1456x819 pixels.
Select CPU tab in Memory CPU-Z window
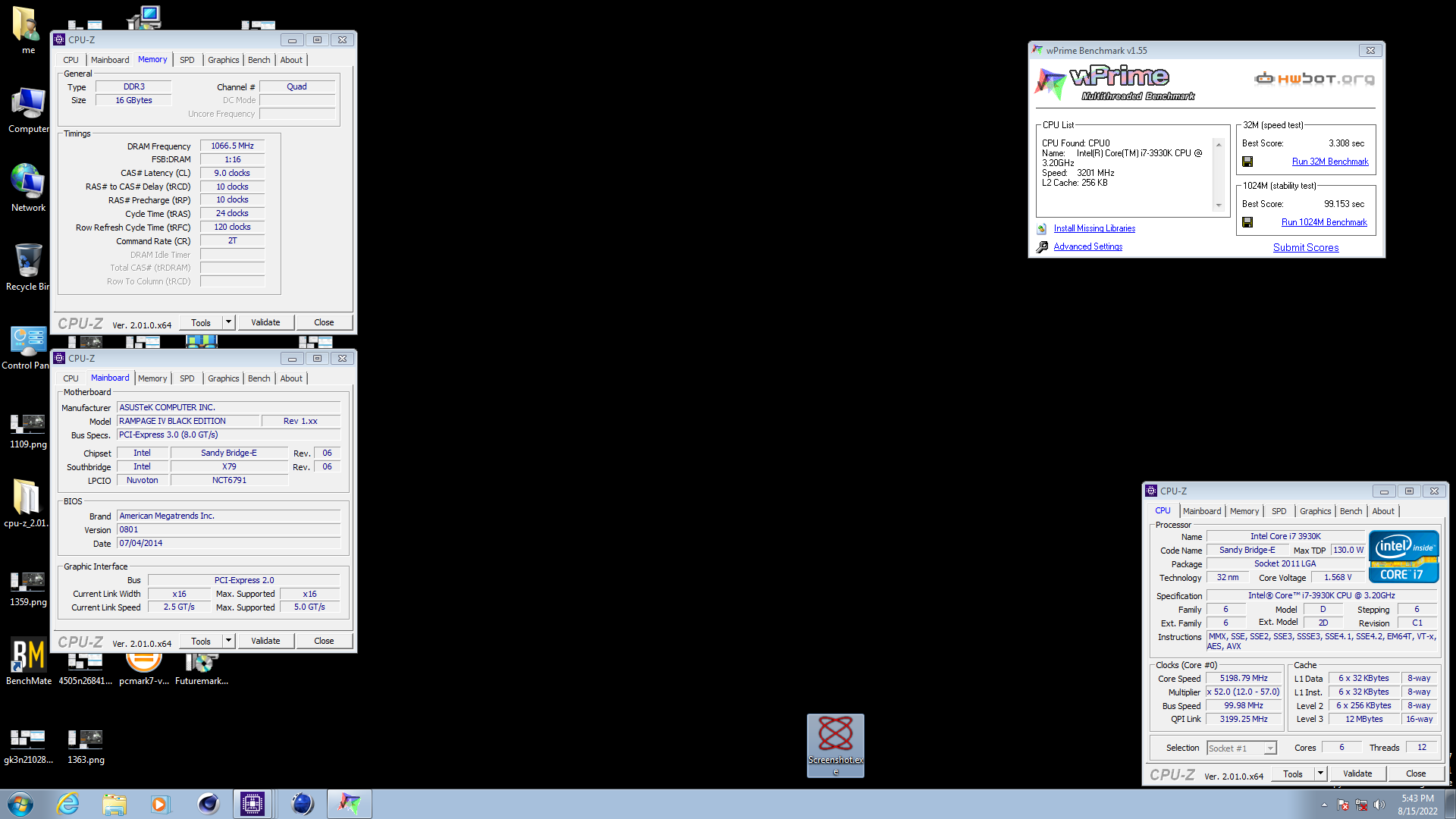point(71,60)
